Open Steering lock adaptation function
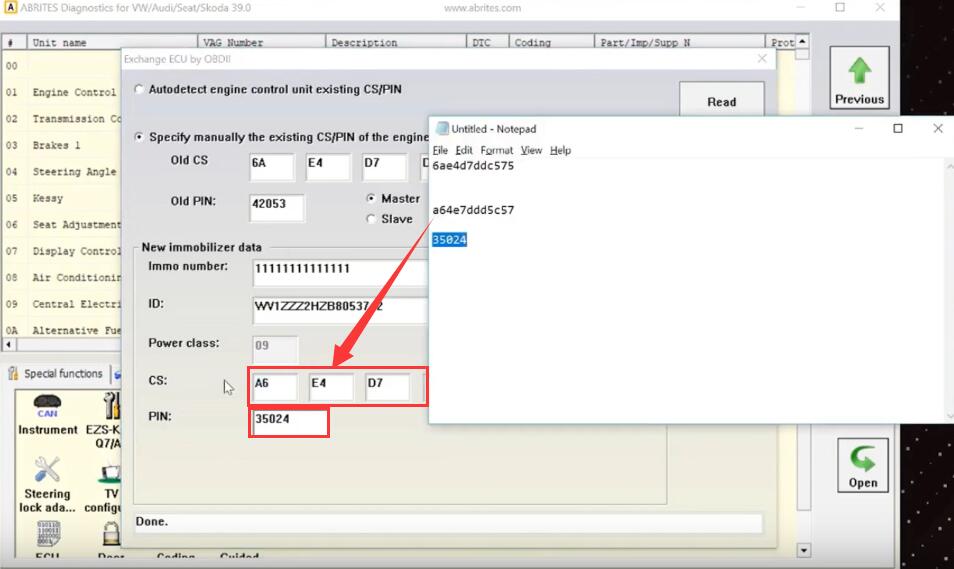 (x=47, y=485)
